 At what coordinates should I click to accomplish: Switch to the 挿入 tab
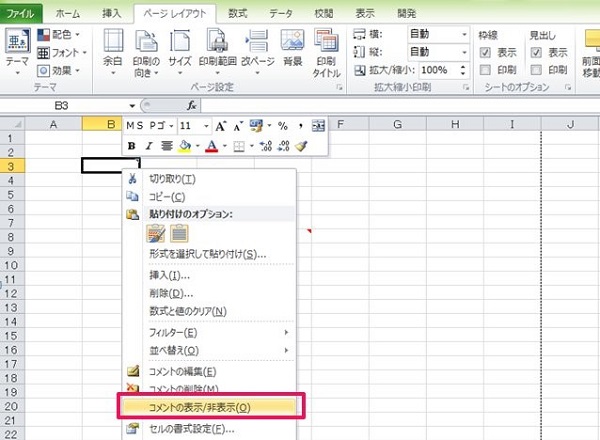pyautogui.click(x=111, y=14)
